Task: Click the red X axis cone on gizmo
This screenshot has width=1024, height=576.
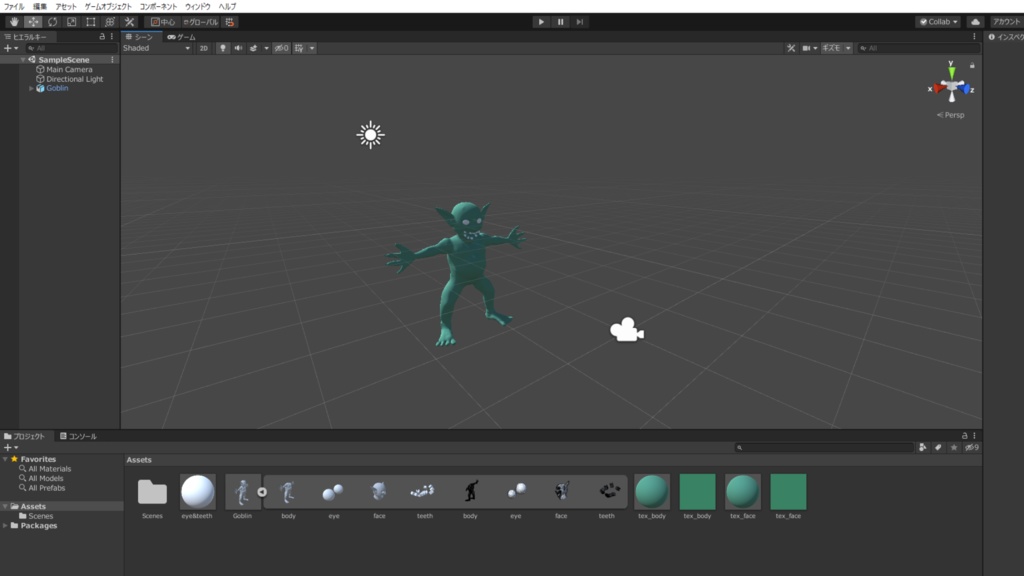Action: point(939,88)
